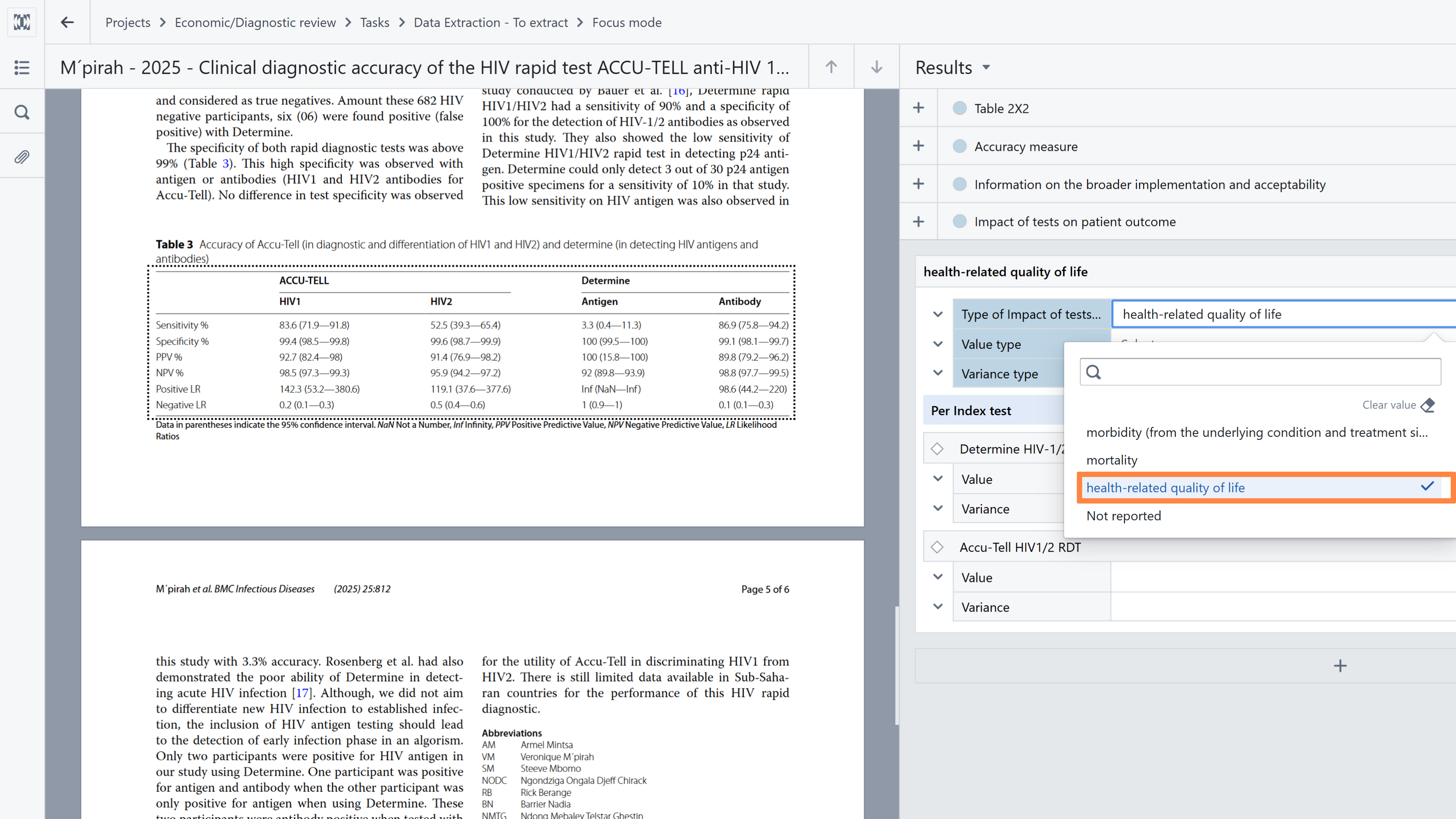Click the Variance field under Accu-Tell HIV1/2 RDT
This screenshot has width=1456, height=819.
tap(1283, 607)
